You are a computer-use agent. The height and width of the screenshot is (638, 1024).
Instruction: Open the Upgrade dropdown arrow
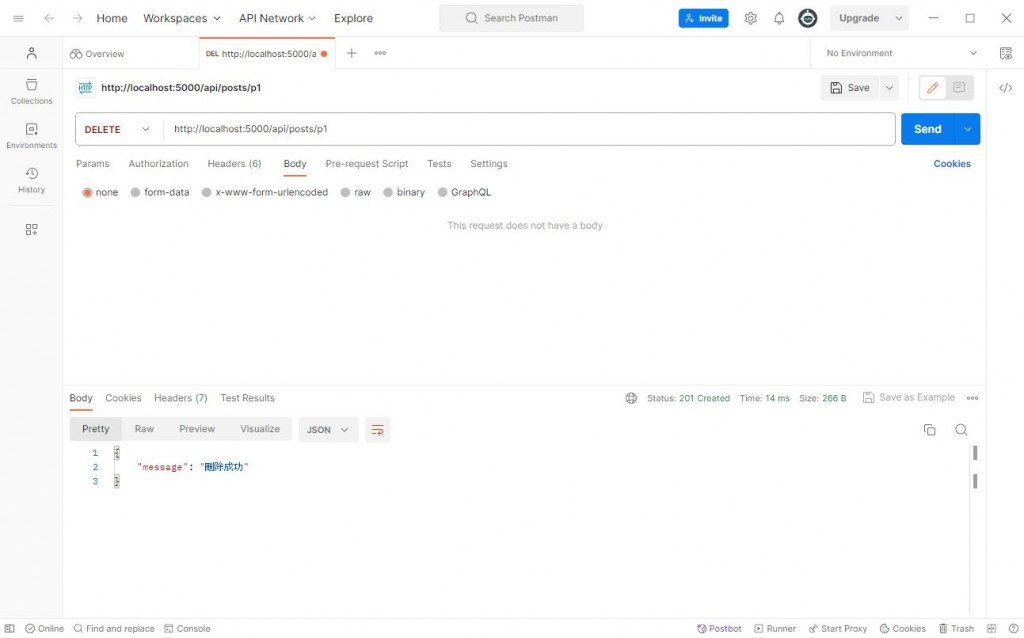click(899, 18)
